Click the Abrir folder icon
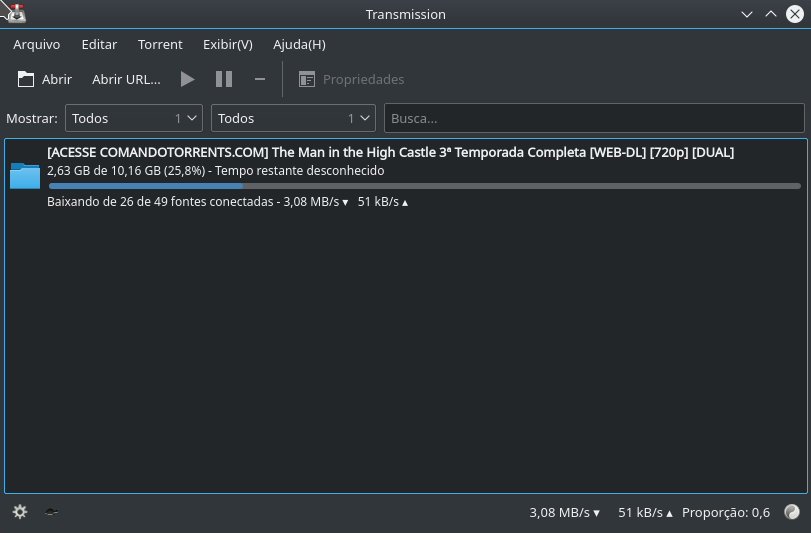Viewport: 811px width, 533px height. (26, 79)
